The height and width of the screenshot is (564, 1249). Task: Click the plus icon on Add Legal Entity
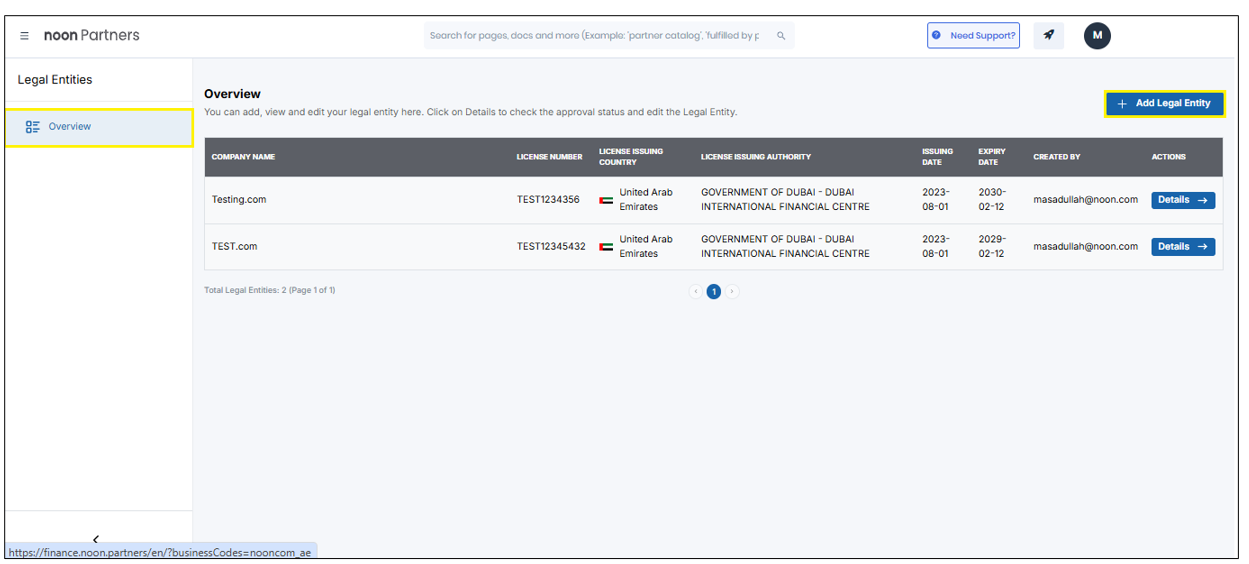(x=1122, y=104)
